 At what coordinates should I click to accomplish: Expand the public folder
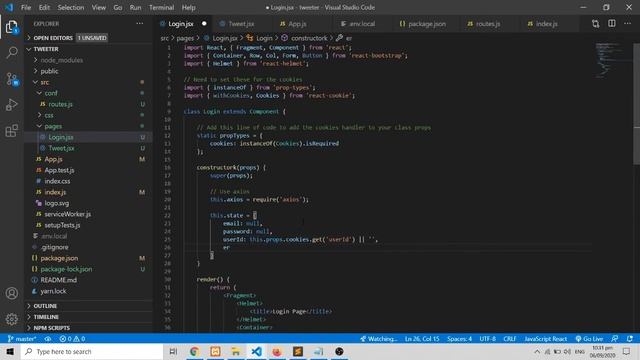pos(89,71)
